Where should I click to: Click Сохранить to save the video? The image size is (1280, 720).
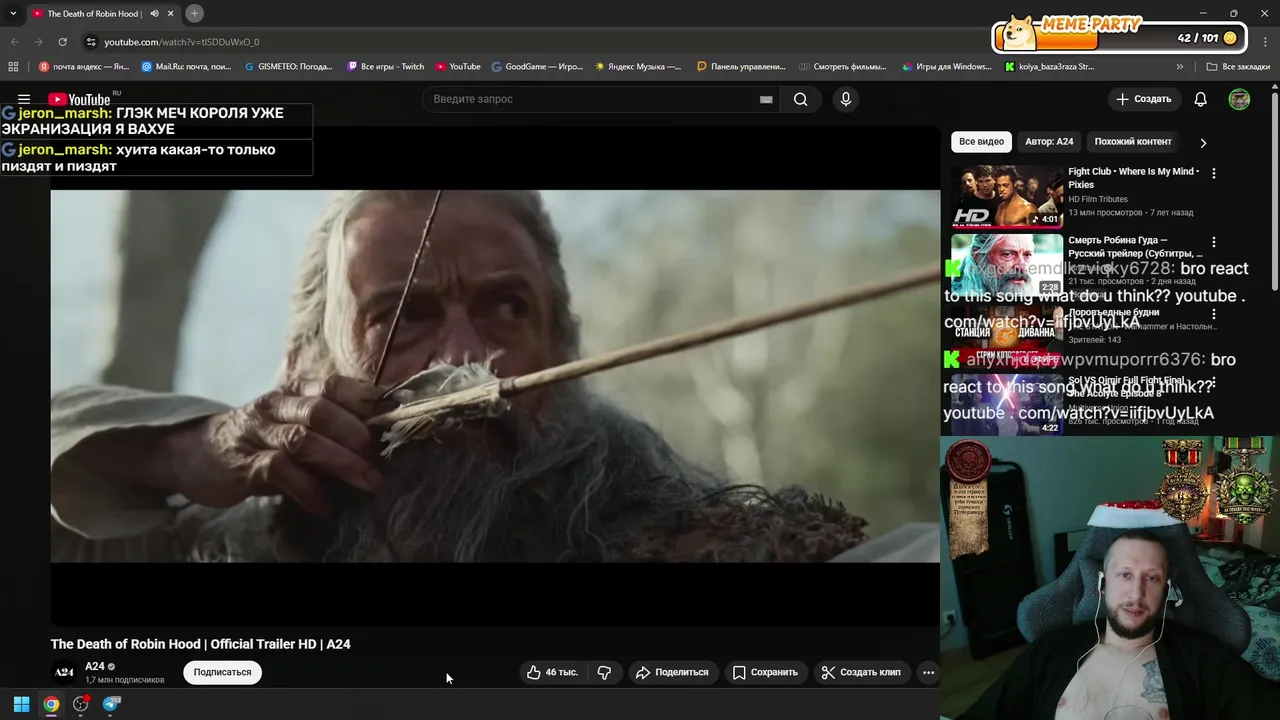[x=765, y=672]
